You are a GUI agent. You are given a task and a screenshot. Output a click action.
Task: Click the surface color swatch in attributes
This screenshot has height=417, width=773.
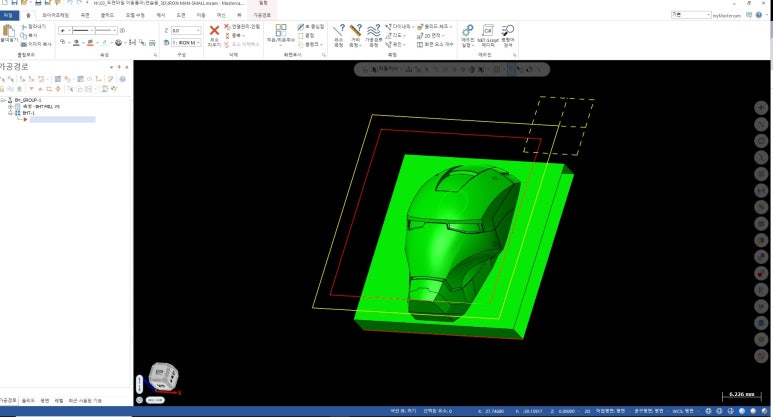(105, 43)
